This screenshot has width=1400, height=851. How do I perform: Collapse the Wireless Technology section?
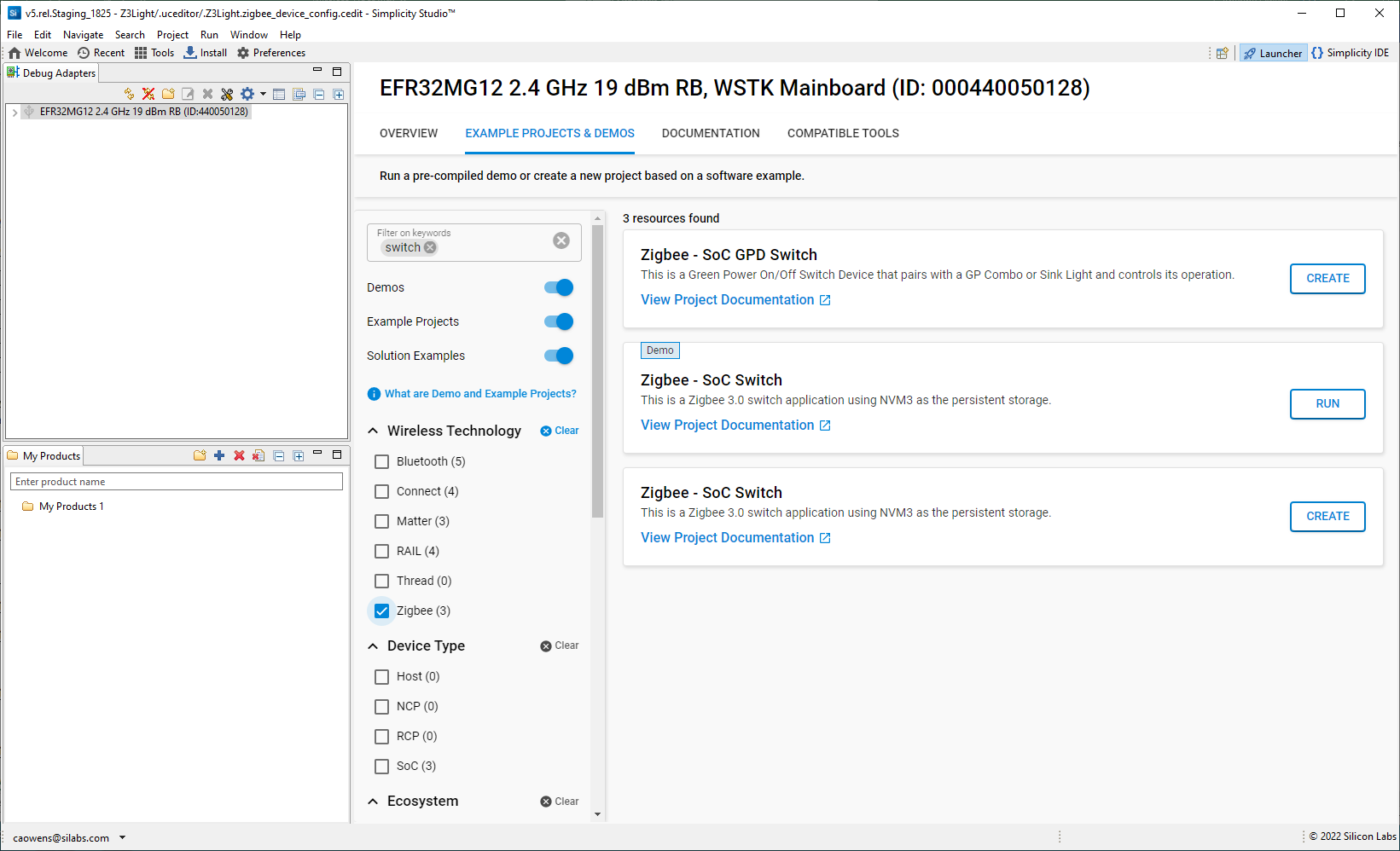pyautogui.click(x=373, y=431)
